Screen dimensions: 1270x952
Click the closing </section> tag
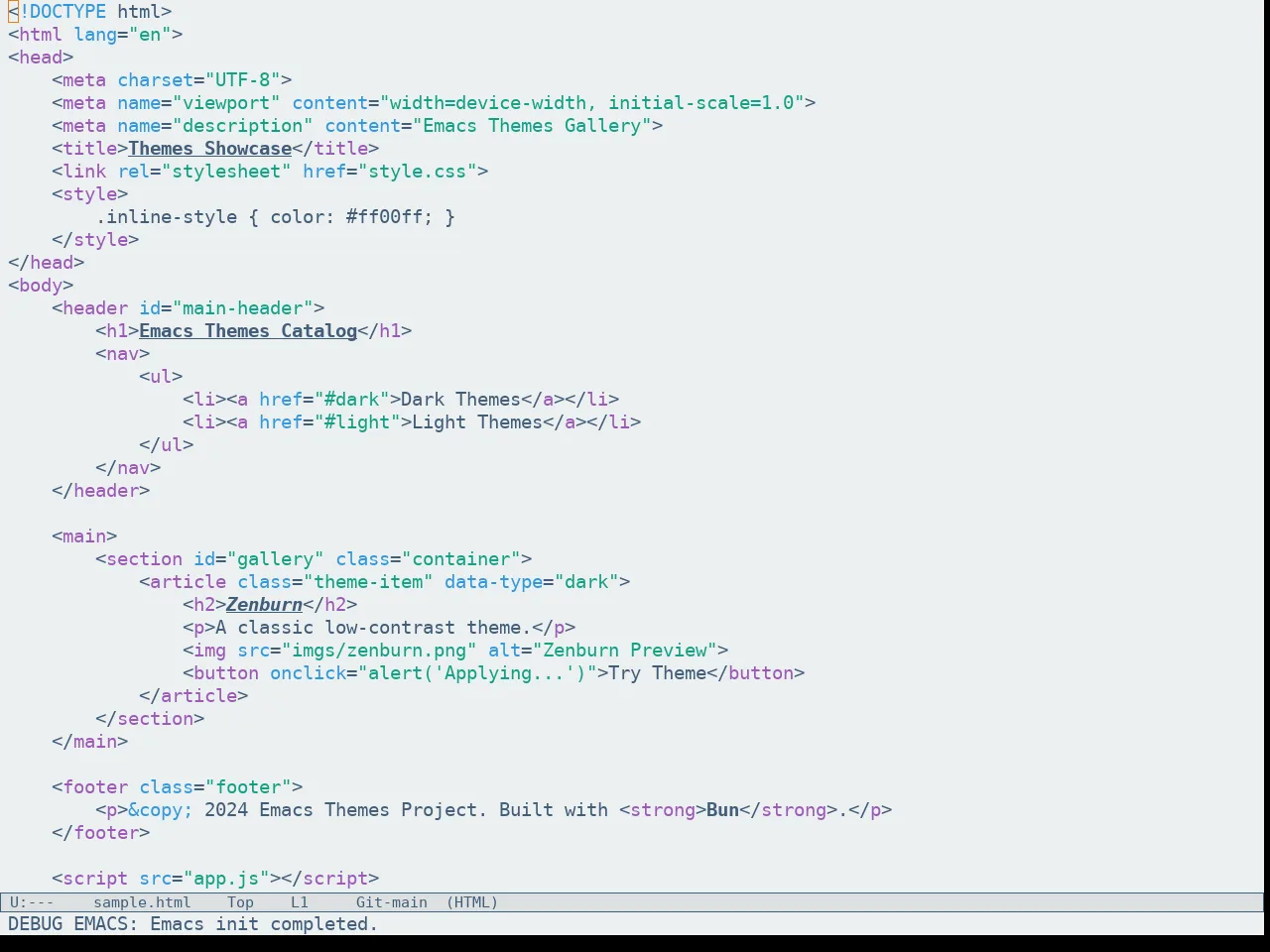point(150,719)
